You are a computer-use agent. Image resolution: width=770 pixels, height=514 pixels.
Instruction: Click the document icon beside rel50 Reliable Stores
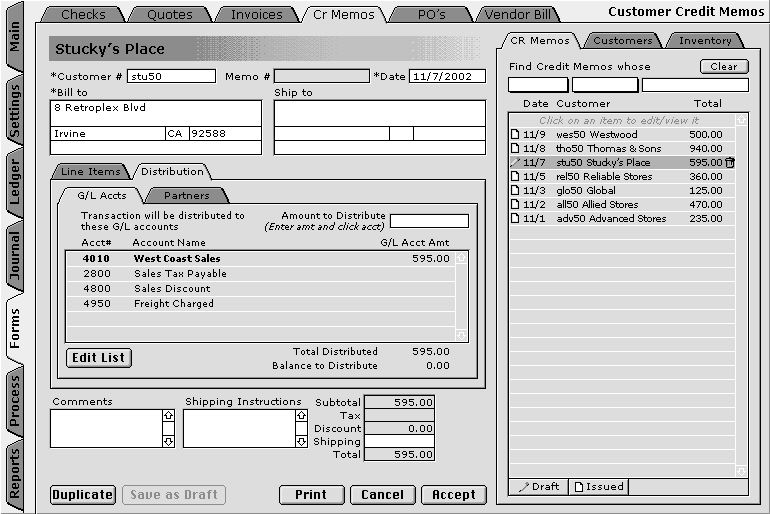click(515, 176)
